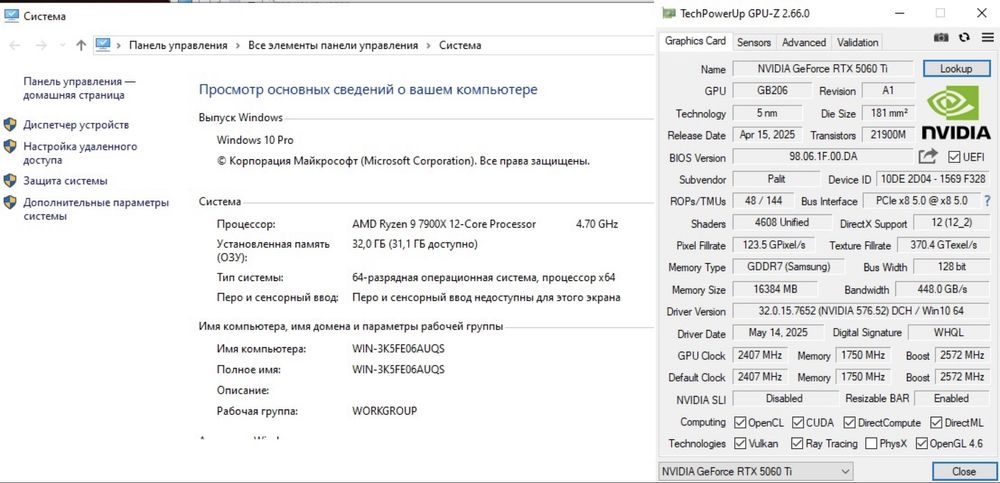Click the GPU-Z screenshot camera icon

tap(941, 38)
